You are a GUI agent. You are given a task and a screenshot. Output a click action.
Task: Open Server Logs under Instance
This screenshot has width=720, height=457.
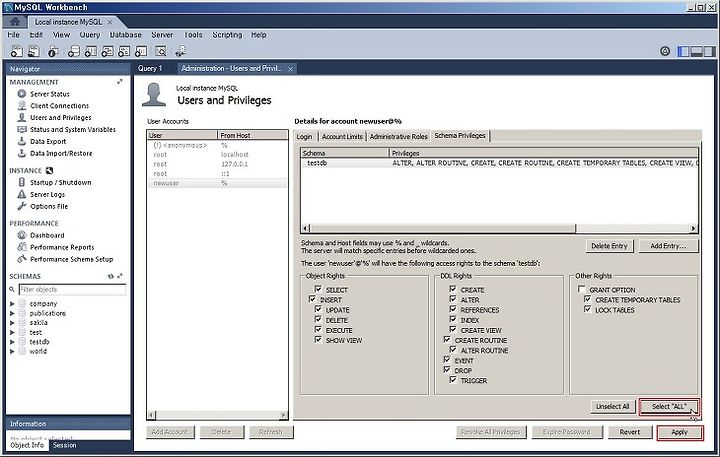[x=47, y=194]
